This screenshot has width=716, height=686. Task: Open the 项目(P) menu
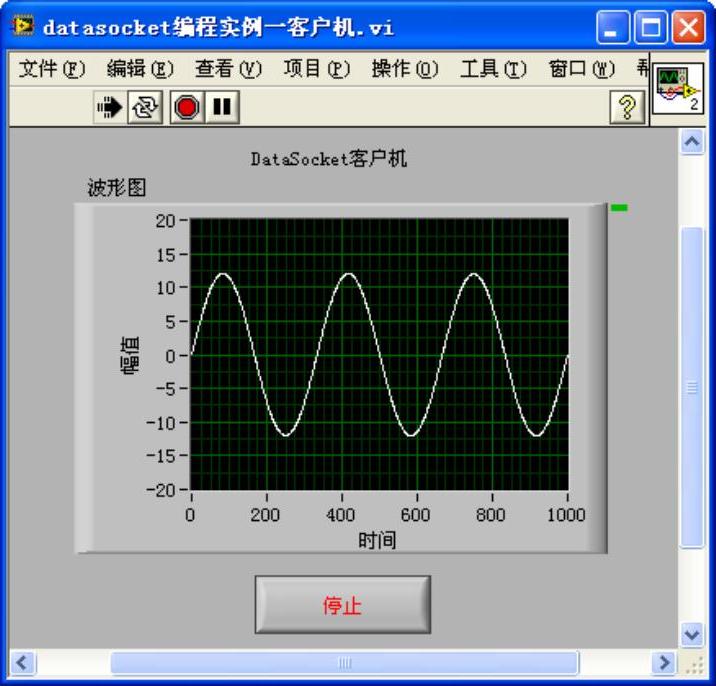(317, 69)
